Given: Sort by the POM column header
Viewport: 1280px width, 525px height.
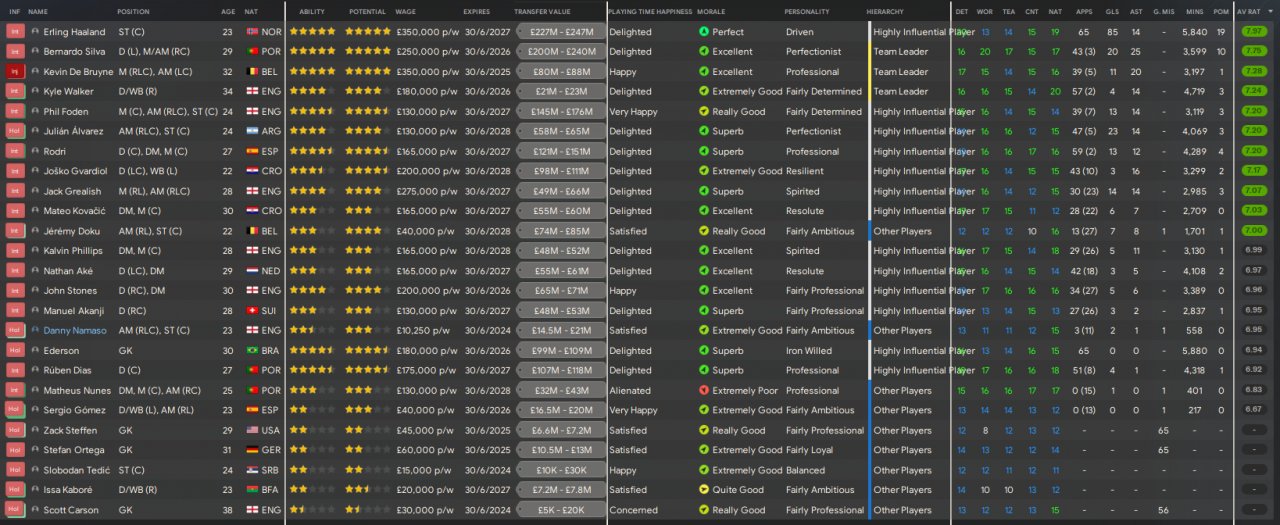Looking at the screenshot, I should 1221,11.
